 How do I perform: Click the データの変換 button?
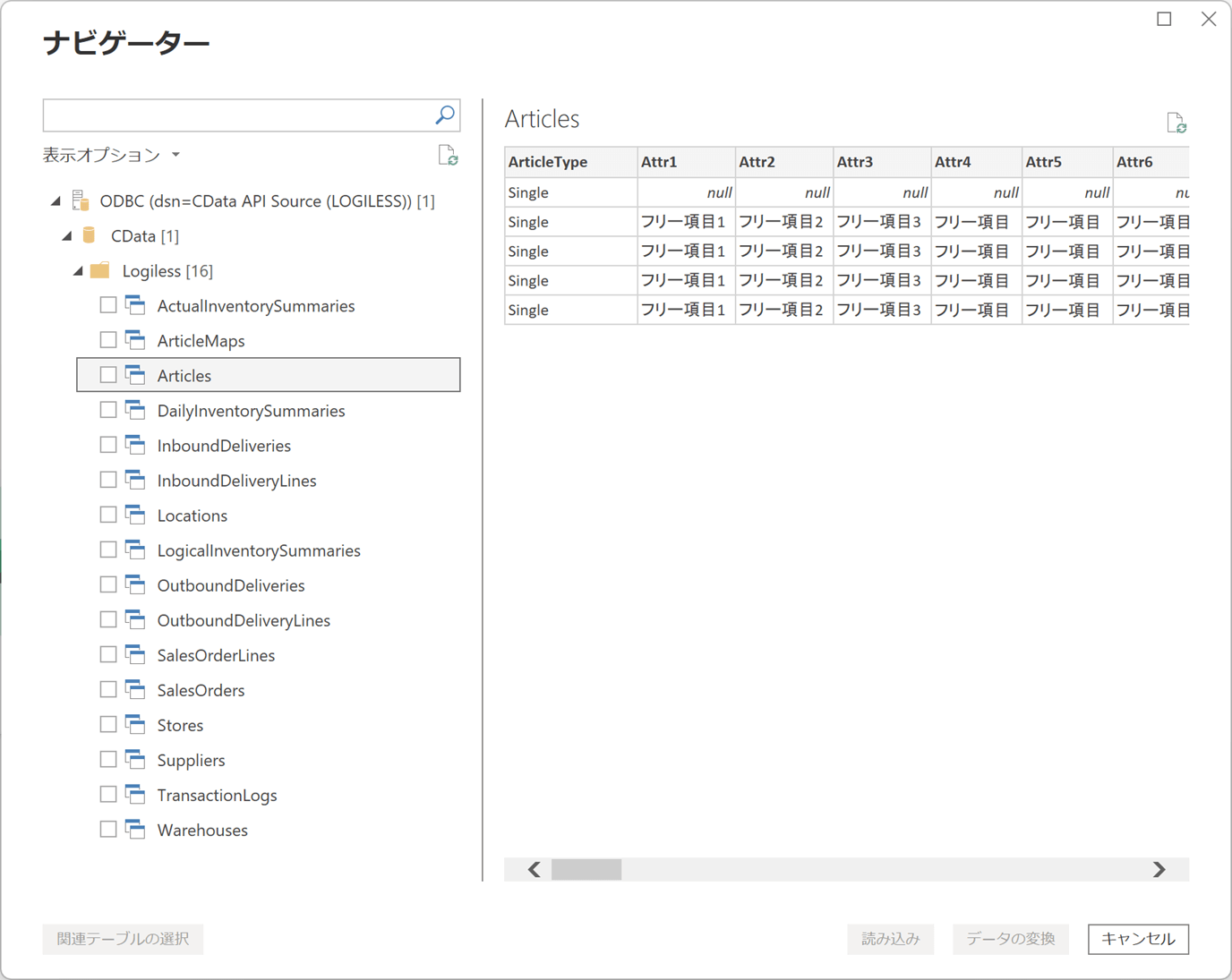pos(1011,939)
